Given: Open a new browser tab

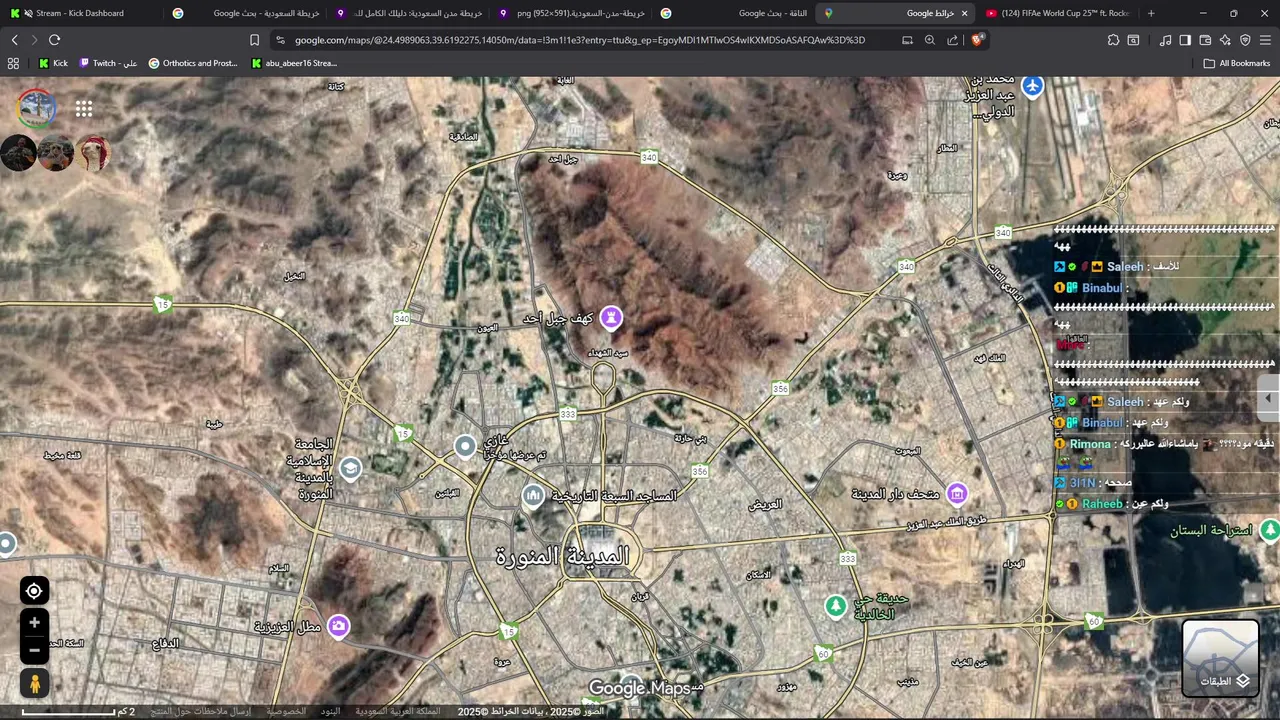Looking at the screenshot, I should pos(1151,13).
